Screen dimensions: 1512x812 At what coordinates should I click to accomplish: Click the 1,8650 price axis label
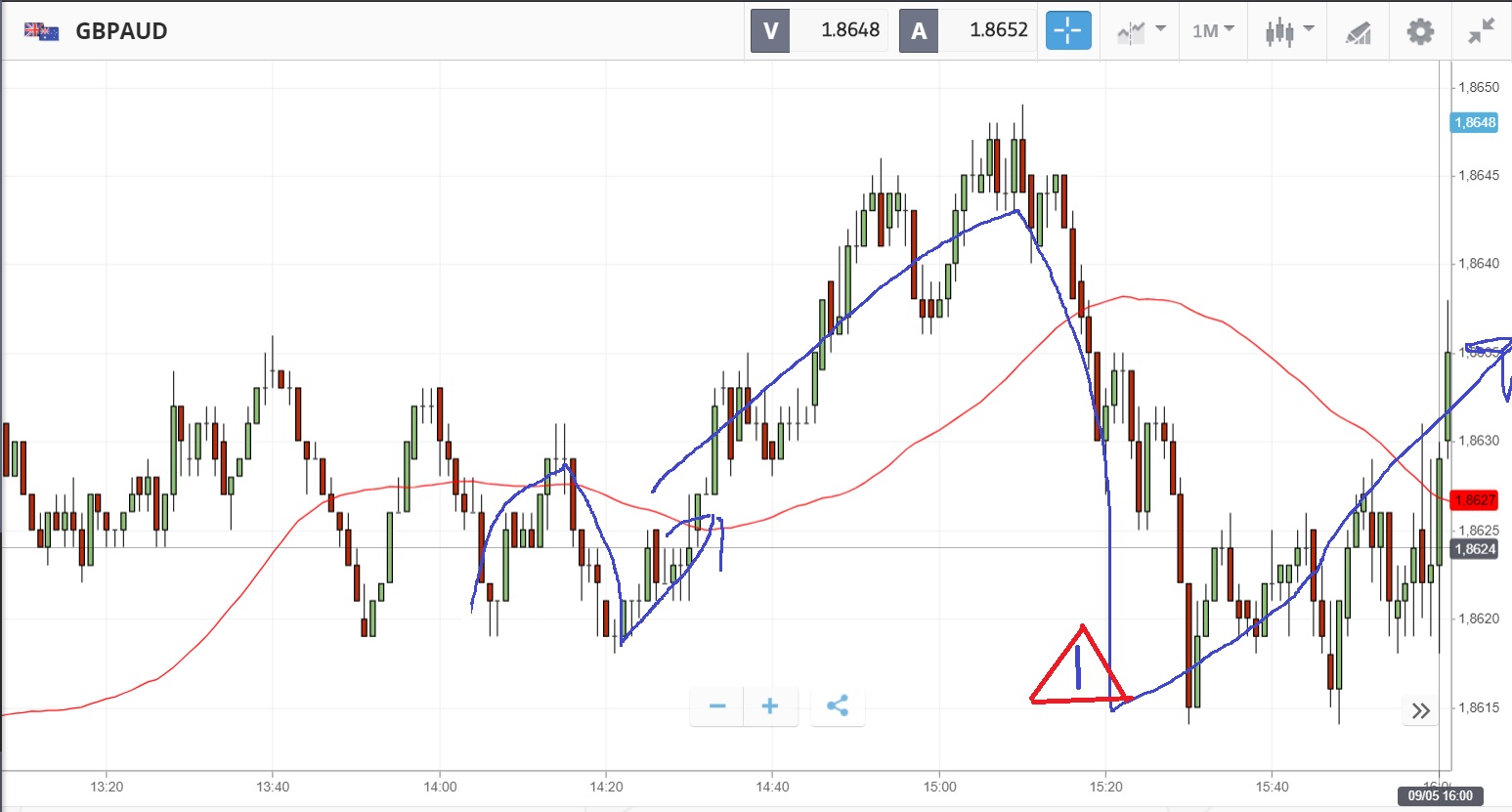point(1478,87)
